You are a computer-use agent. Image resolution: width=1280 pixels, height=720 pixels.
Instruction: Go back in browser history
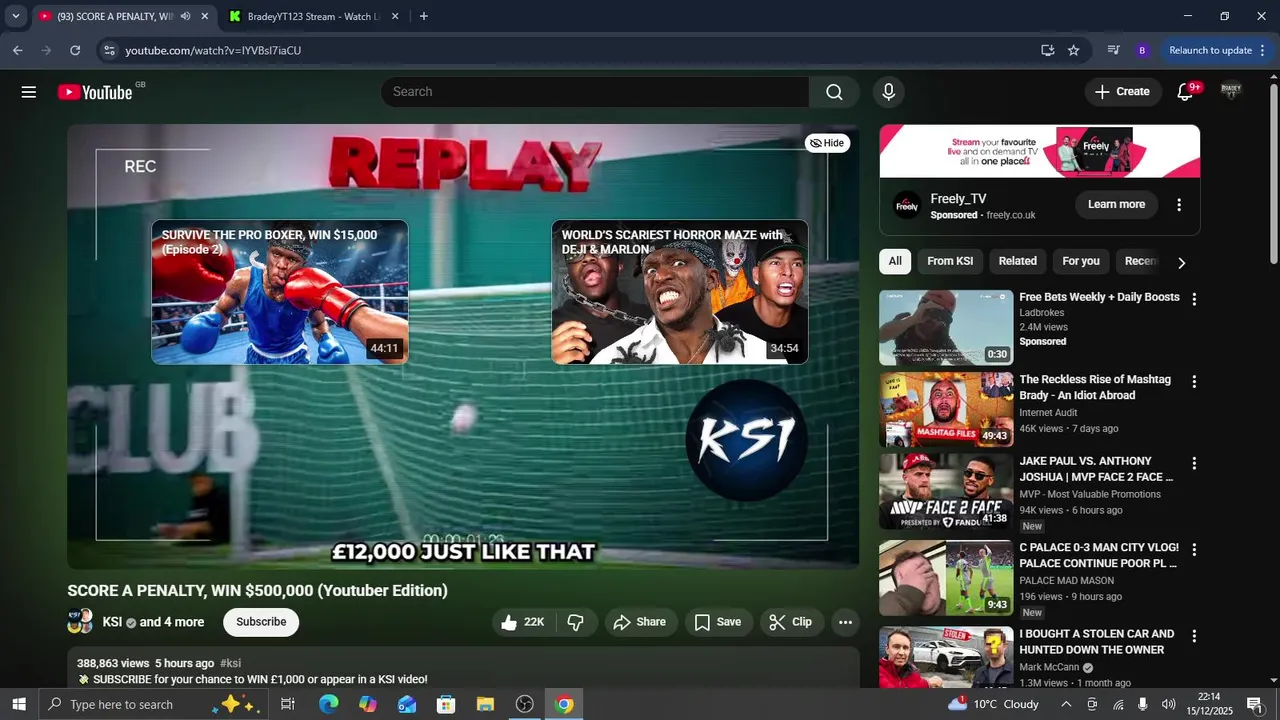click(x=18, y=50)
